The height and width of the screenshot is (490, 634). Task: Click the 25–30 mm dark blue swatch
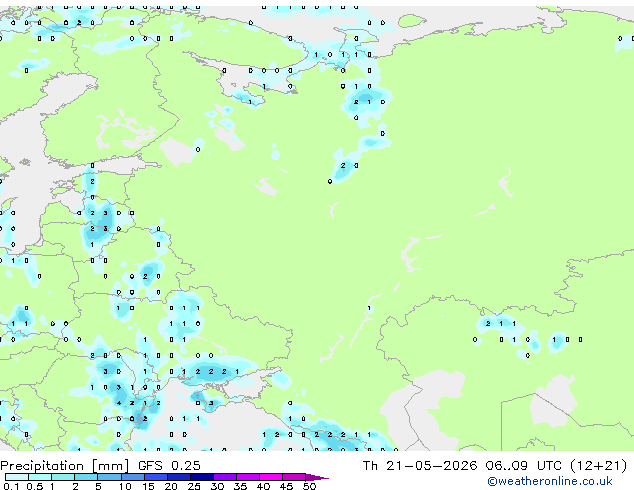pyautogui.click(x=202, y=477)
